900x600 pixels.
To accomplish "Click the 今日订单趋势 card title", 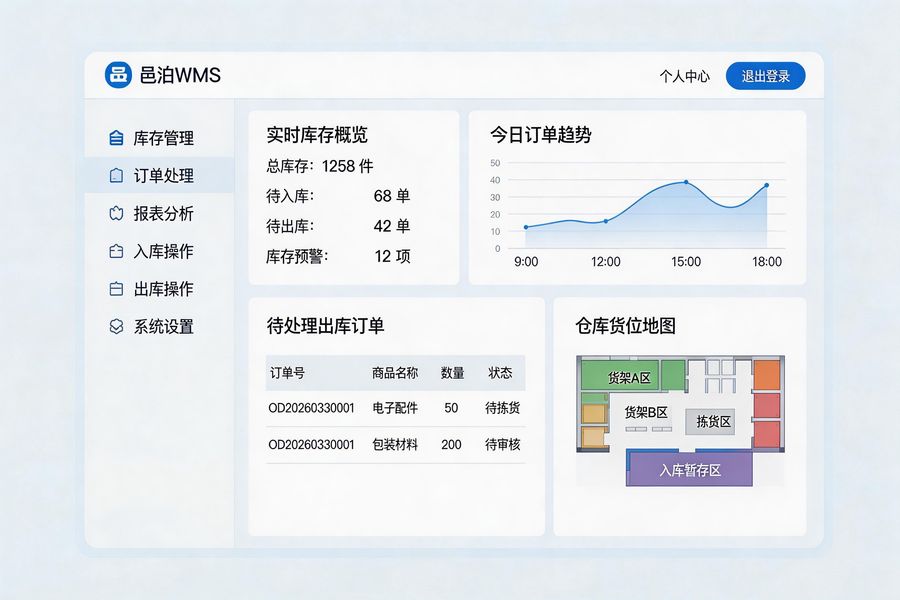I will click(541, 135).
